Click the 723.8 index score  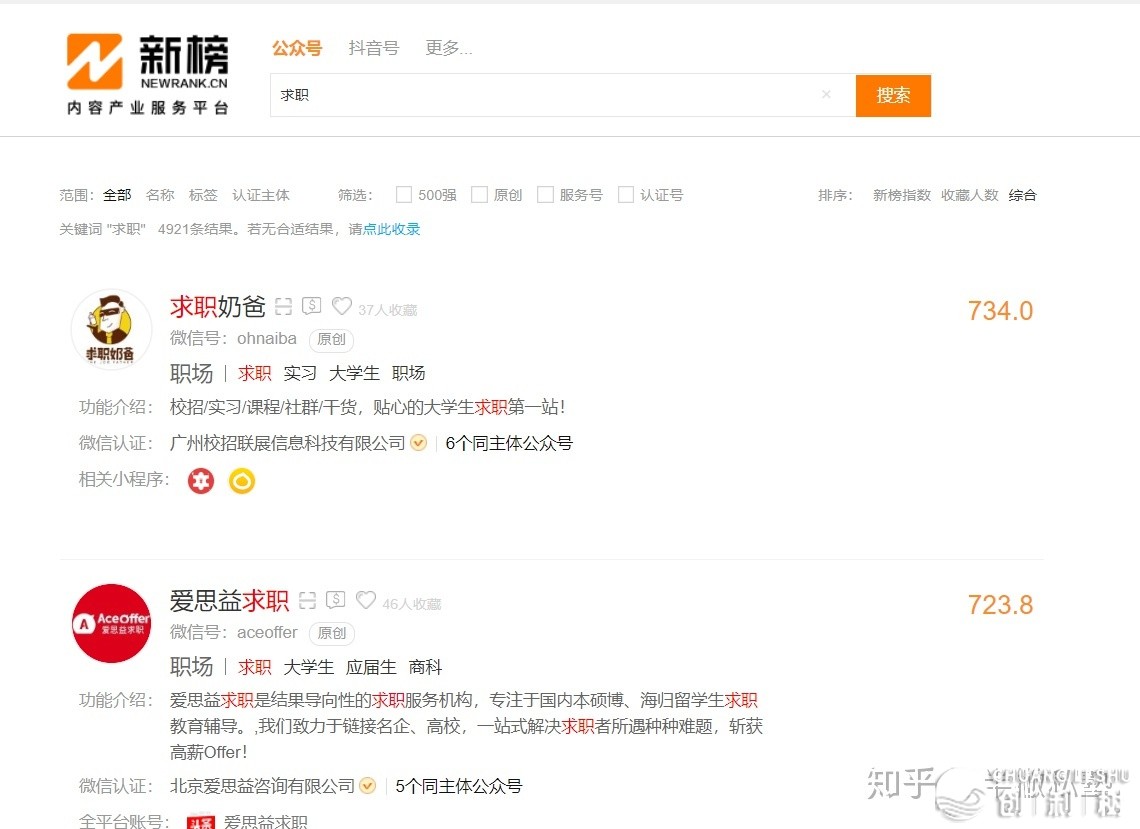pyautogui.click(x=1000, y=605)
